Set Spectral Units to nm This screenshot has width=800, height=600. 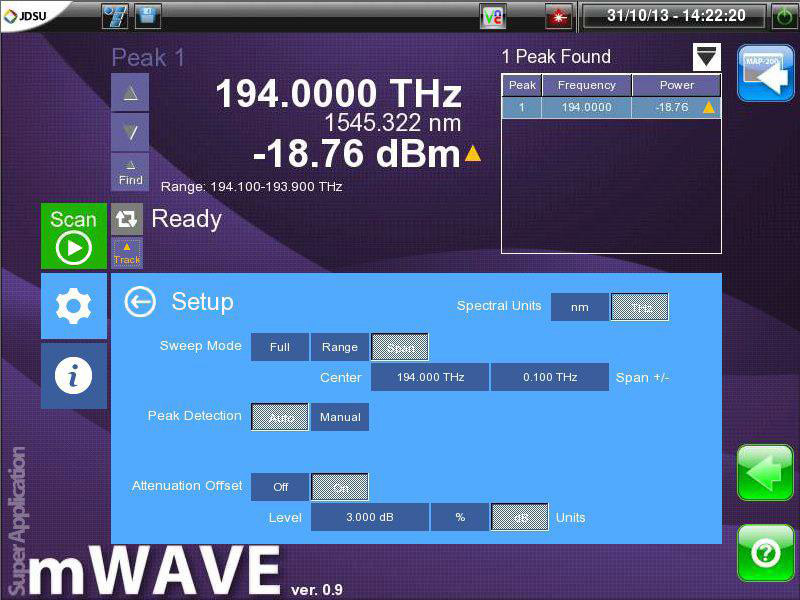click(580, 307)
